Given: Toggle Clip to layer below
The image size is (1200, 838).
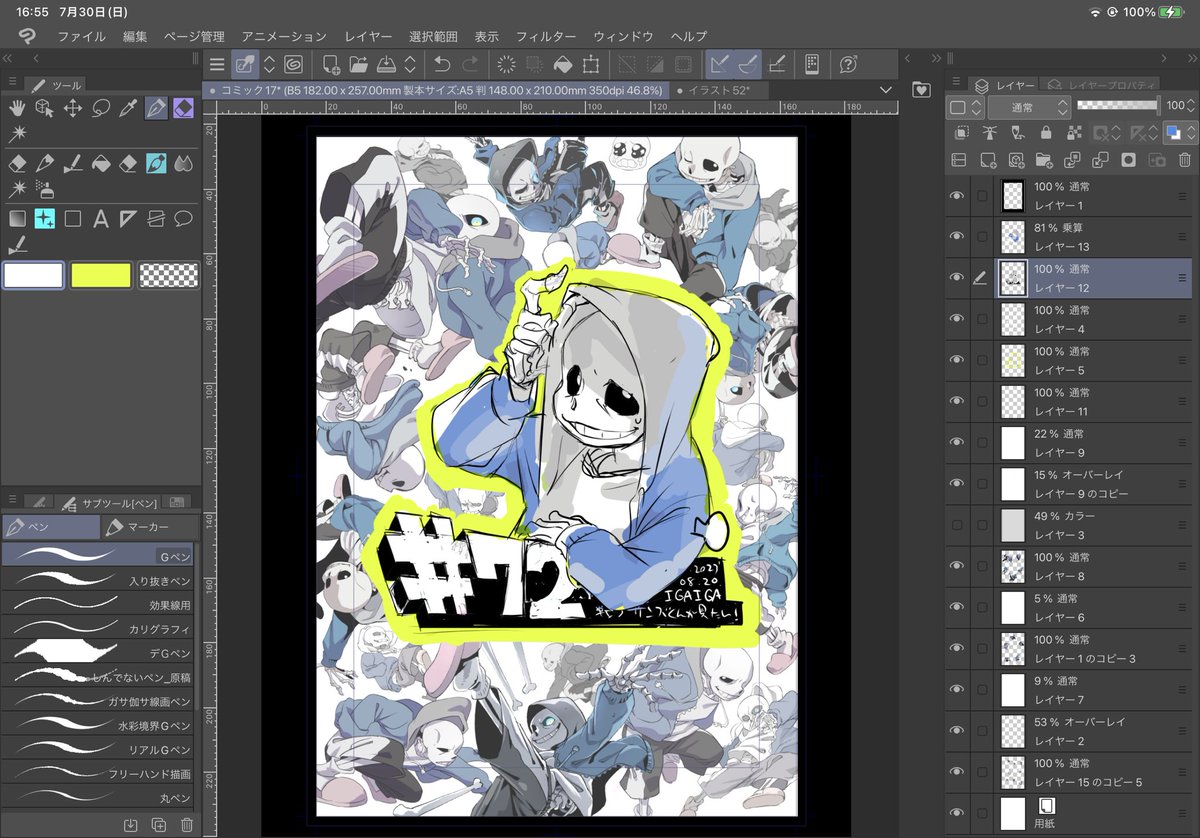Looking at the screenshot, I should (x=962, y=132).
